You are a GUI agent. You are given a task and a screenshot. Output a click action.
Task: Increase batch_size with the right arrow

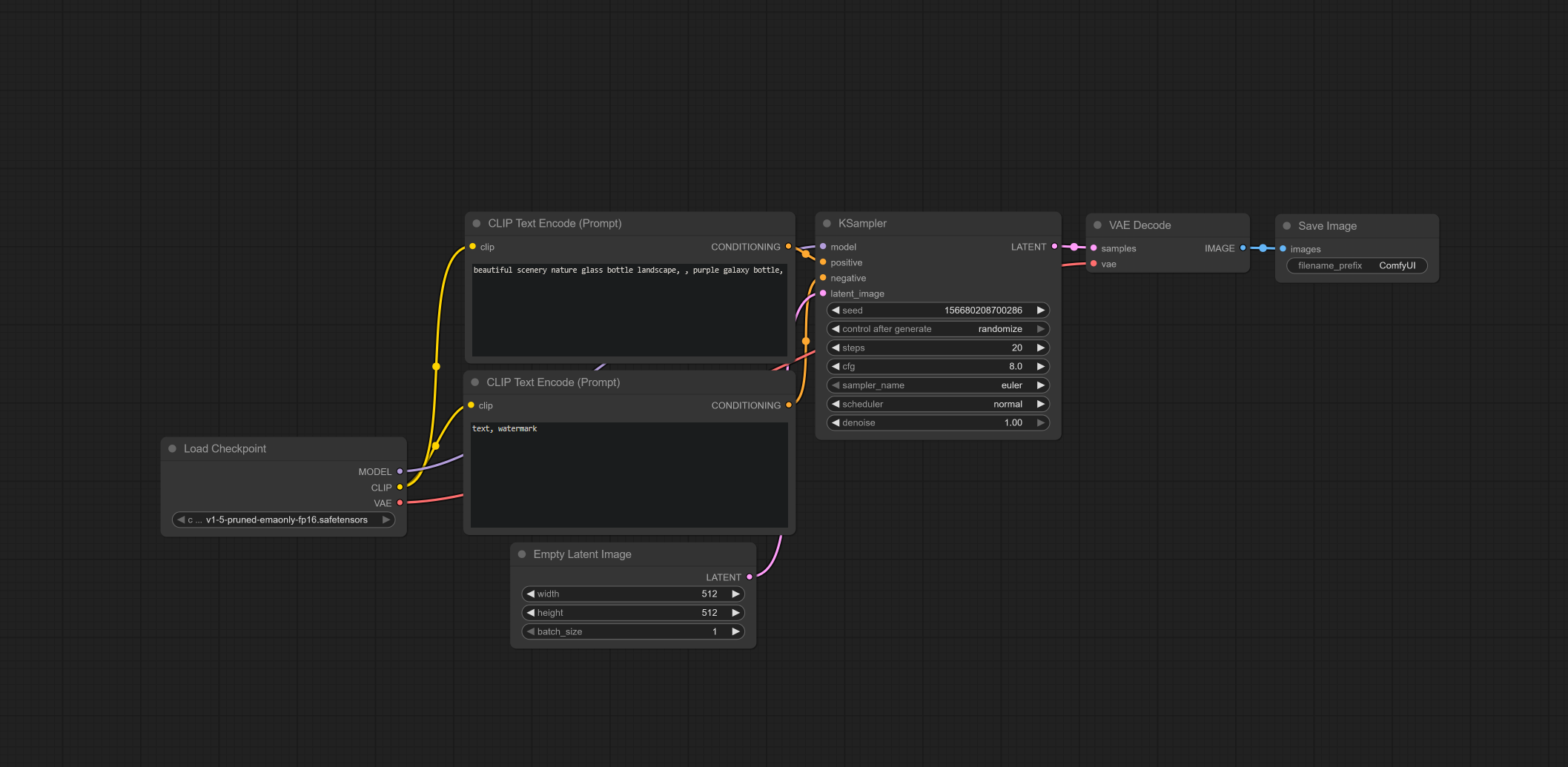(x=735, y=631)
